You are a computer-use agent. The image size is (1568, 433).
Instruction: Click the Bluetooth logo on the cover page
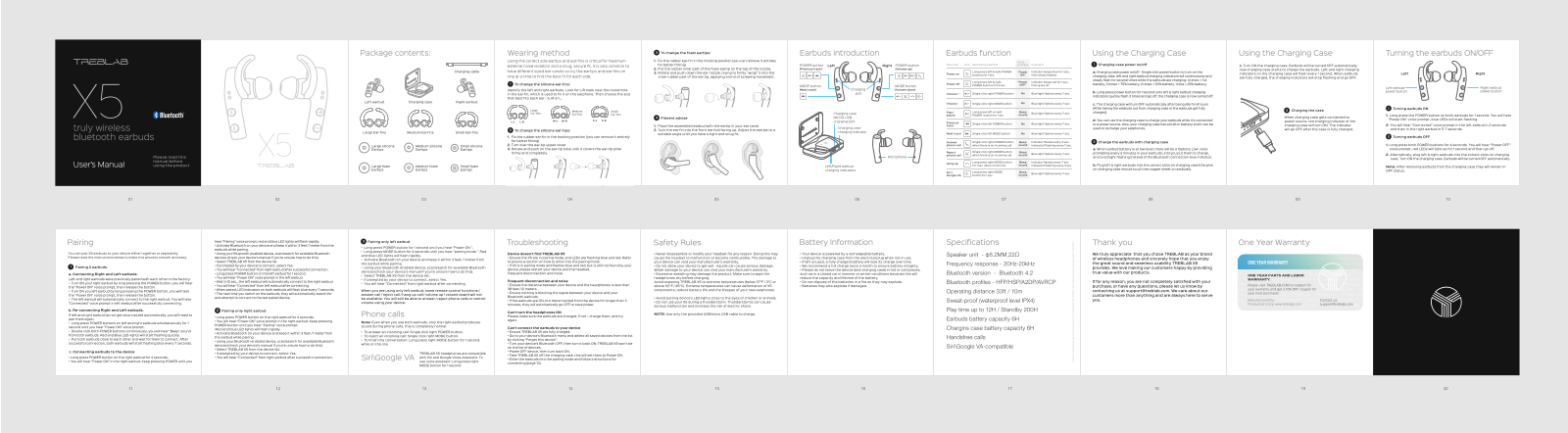click(x=170, y=115)
